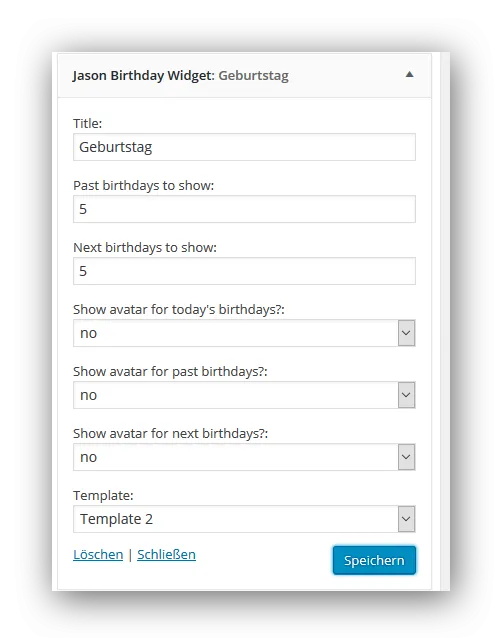Open the next birthdays avatar dropdown
This screenshot has height=643, width=502.
coord(244,457)
